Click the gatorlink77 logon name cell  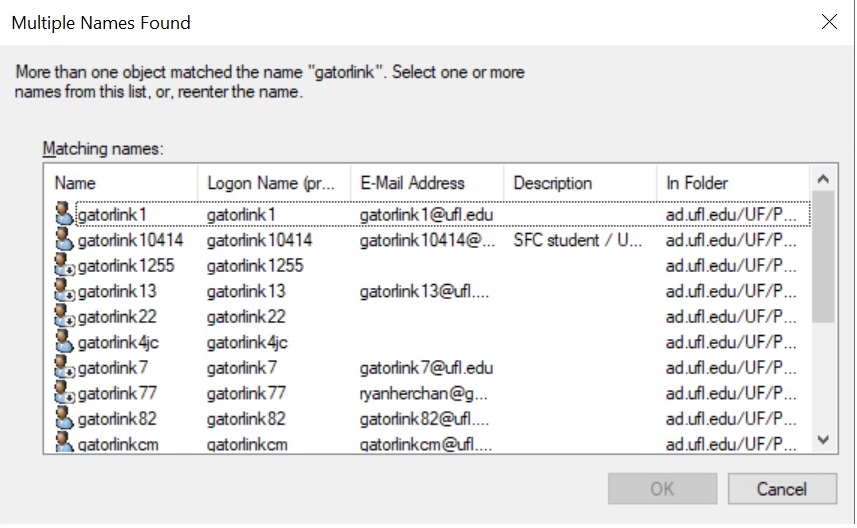point(246,394)
